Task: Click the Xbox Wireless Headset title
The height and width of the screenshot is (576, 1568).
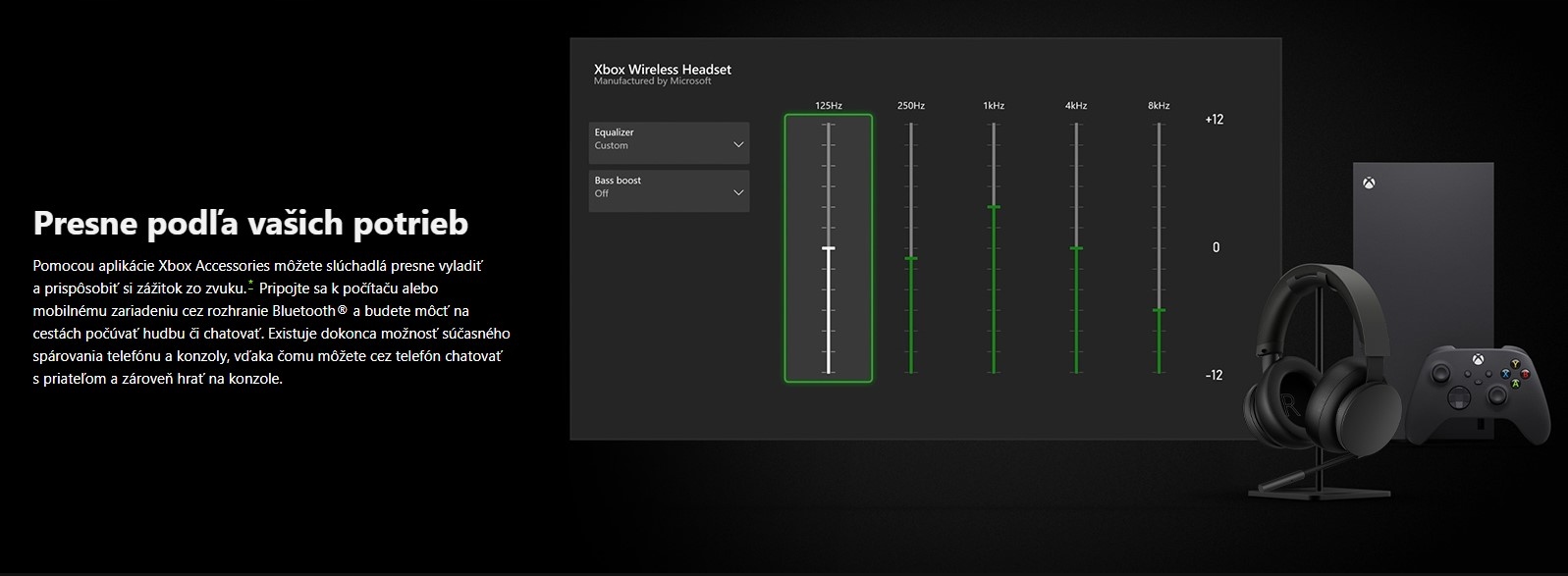Action: [663, 70]
